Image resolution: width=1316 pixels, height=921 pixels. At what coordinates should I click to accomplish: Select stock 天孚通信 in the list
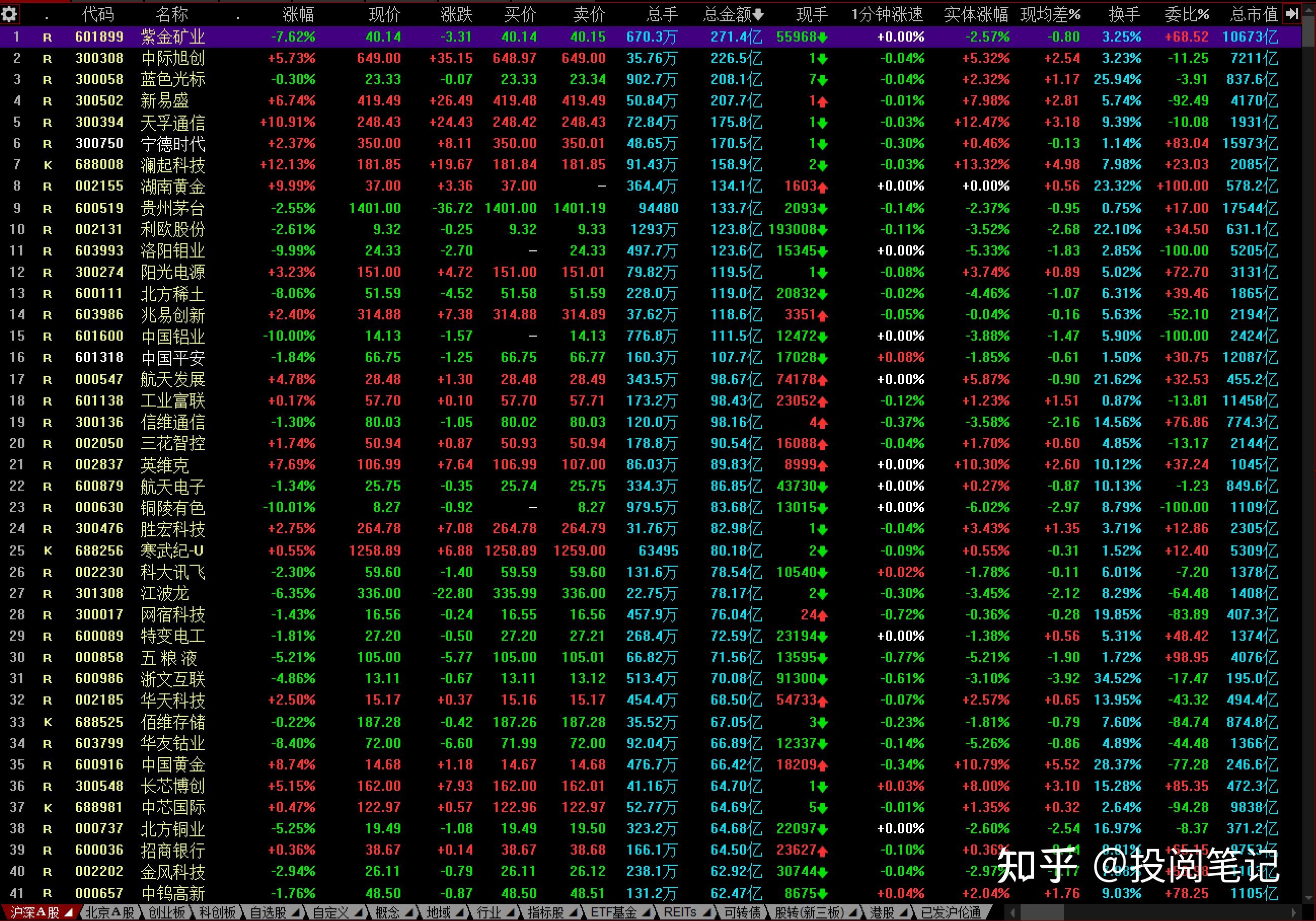pos(172,122)
